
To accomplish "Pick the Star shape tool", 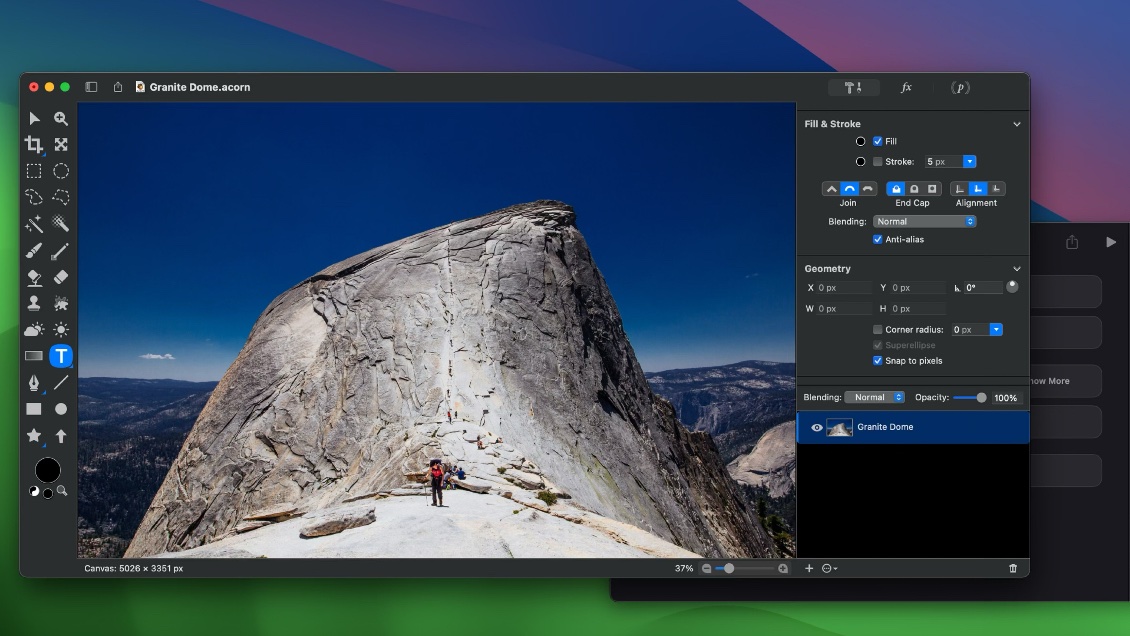I will tap(34, 436).
